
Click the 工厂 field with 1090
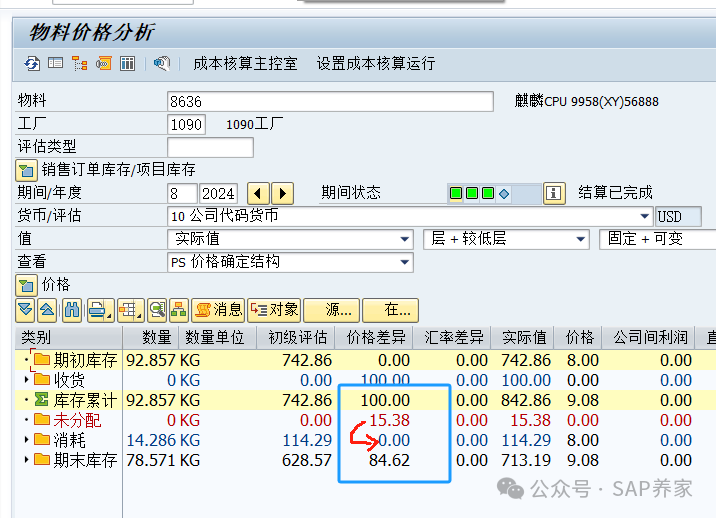point(186,124)
